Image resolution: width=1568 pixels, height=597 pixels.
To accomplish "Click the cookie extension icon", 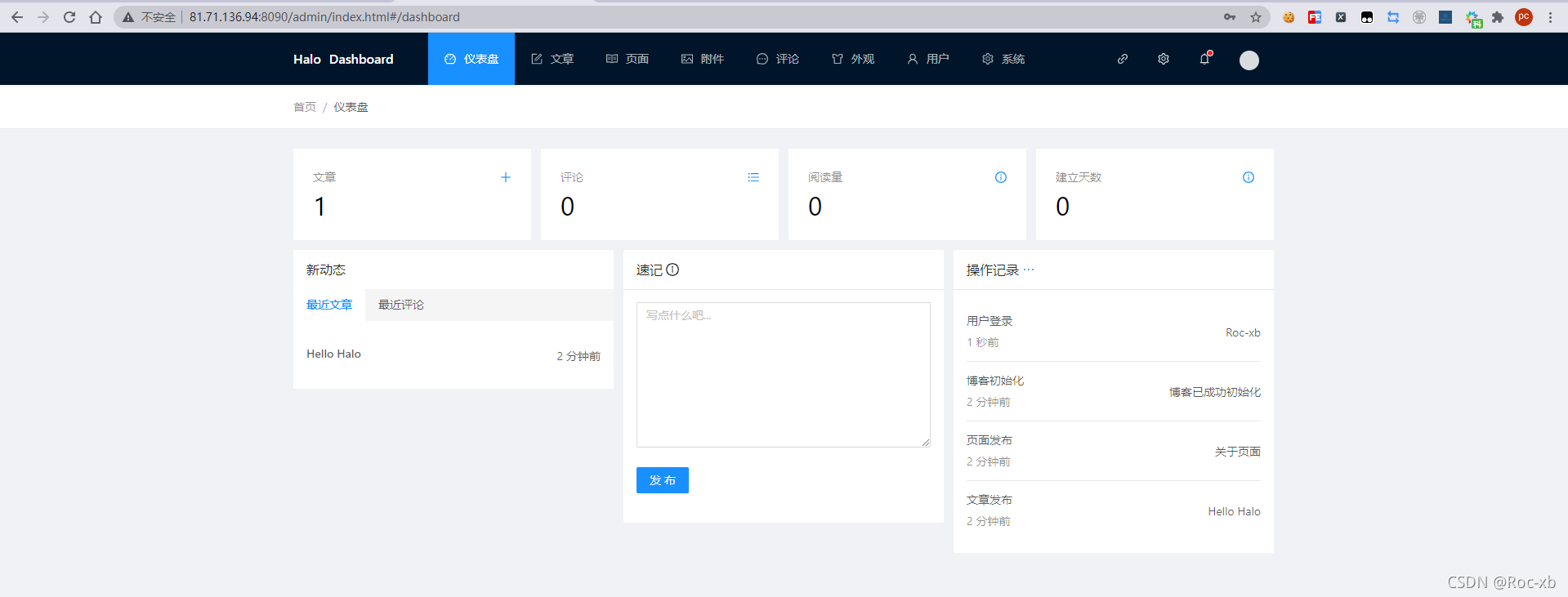I will [x=1289, y=17].
